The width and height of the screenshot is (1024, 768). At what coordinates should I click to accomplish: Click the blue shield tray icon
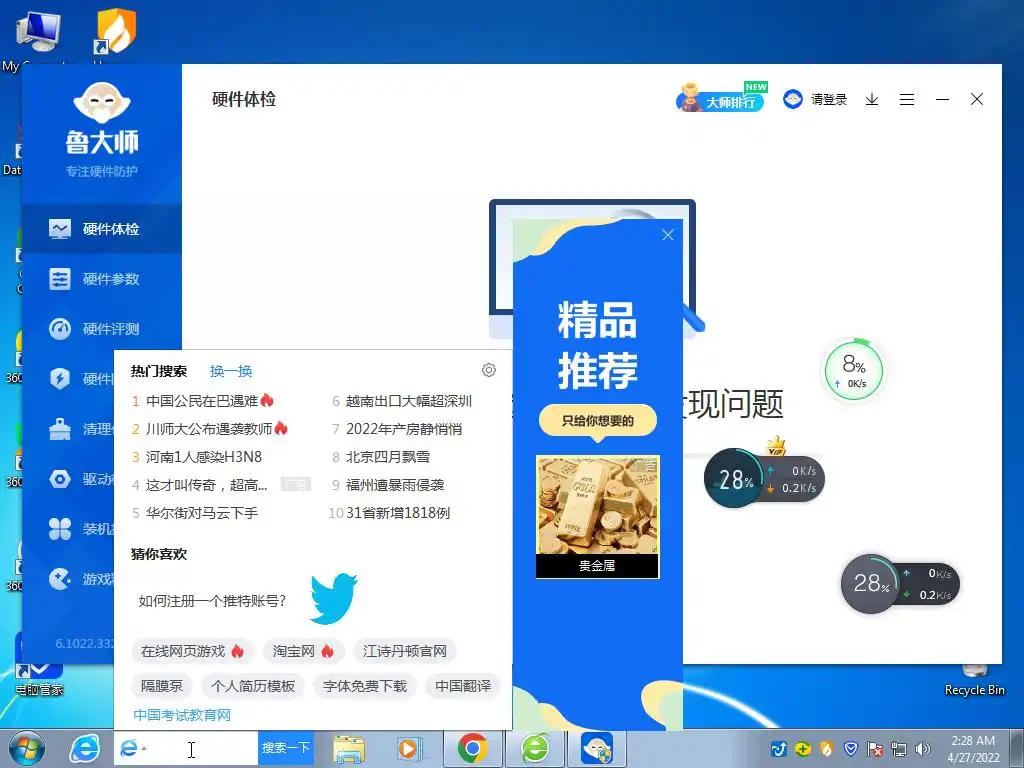[x=851, y=749]
